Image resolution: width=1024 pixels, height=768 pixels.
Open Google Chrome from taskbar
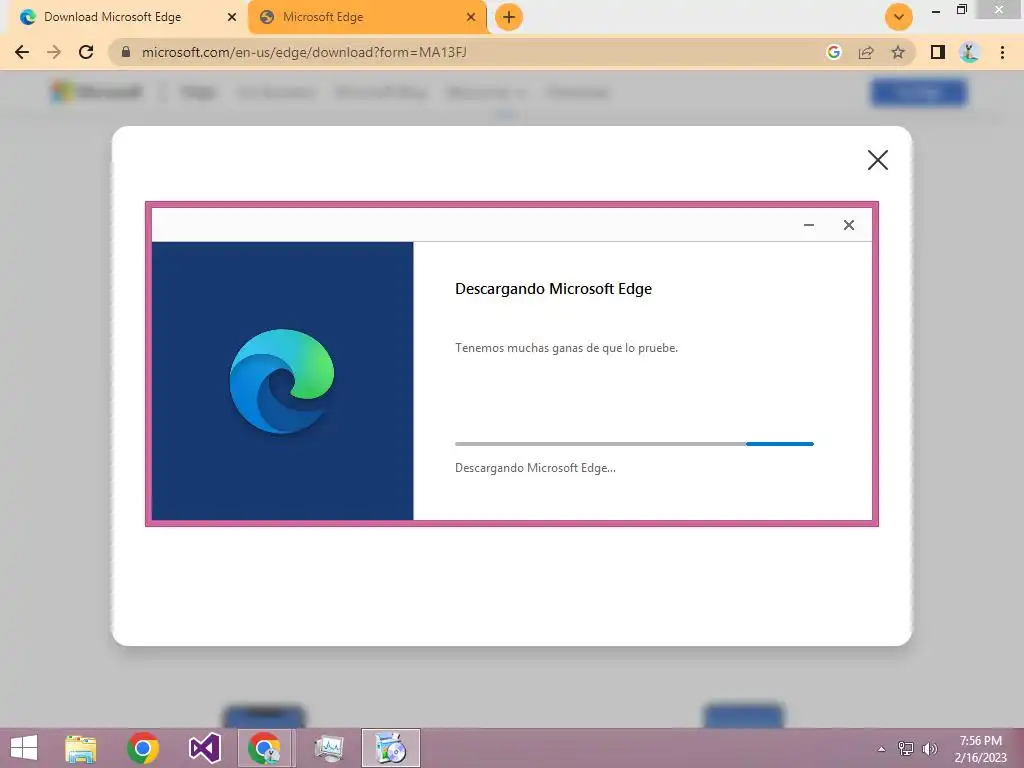pos(143,748)
